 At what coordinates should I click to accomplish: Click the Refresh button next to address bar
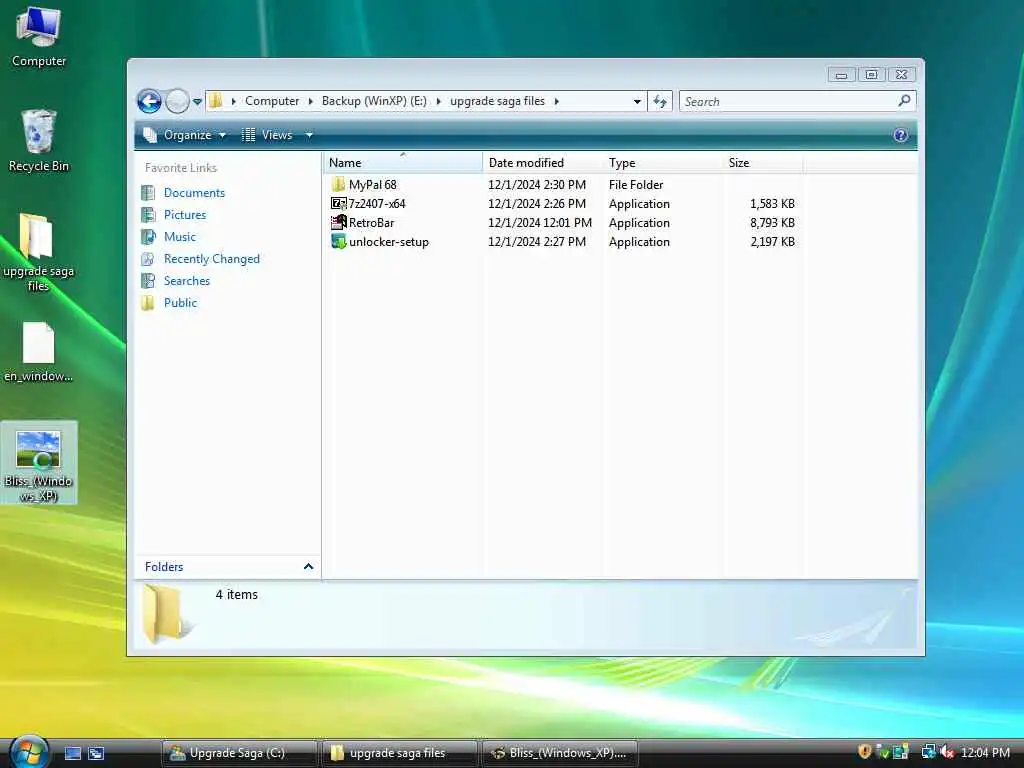(660, 101)
